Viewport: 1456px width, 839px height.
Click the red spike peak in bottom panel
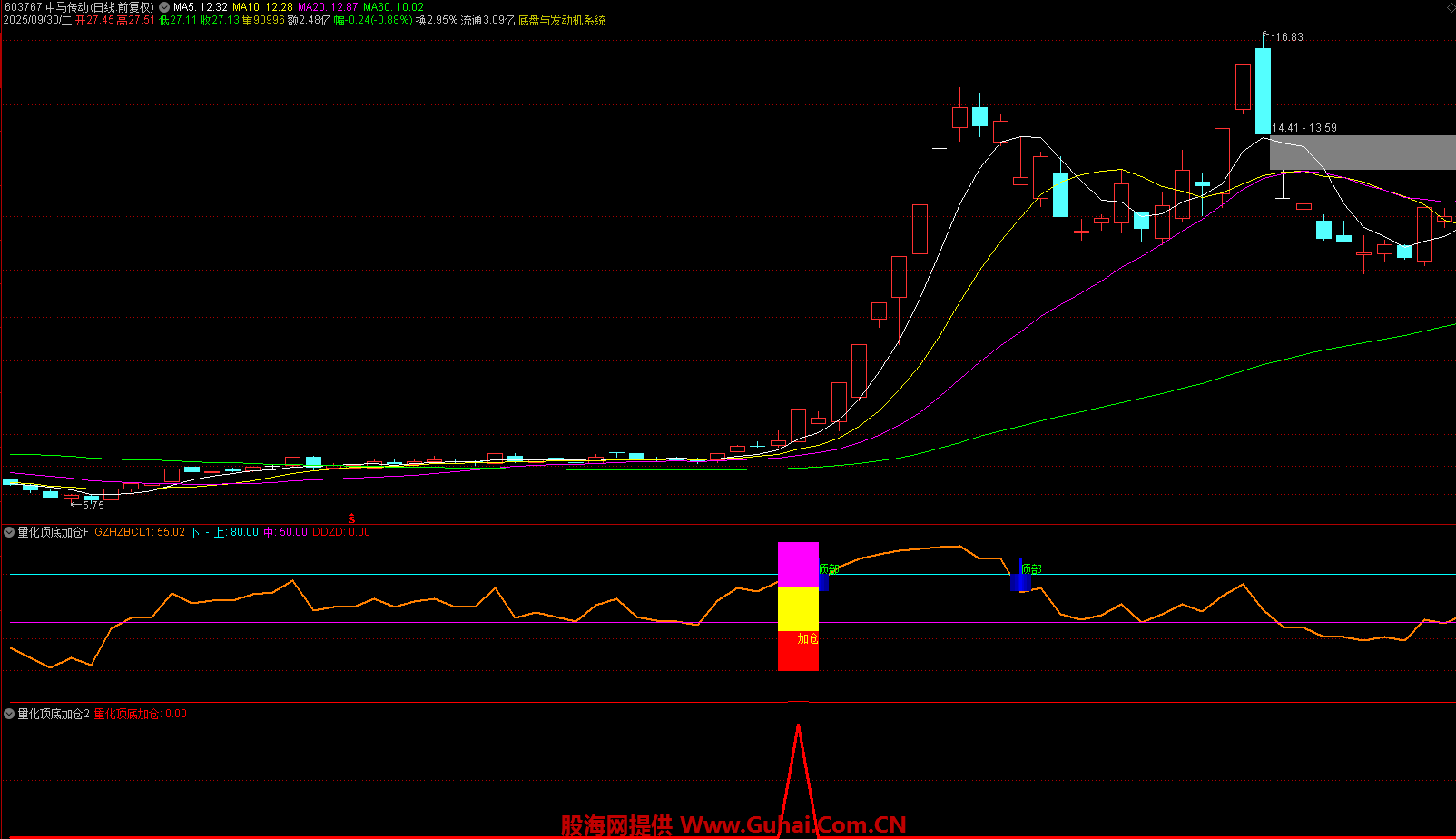(x=798, y=726)
